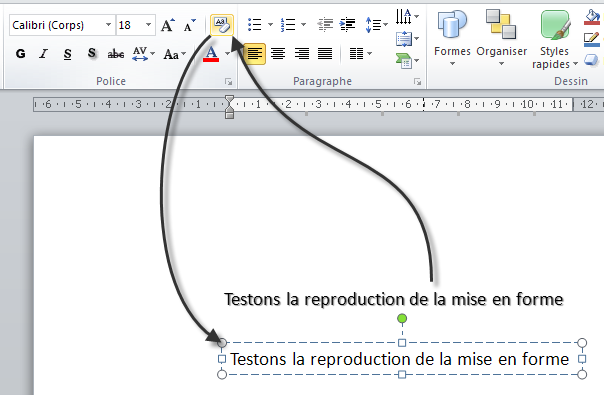Click the ruler indent marker

230,107
